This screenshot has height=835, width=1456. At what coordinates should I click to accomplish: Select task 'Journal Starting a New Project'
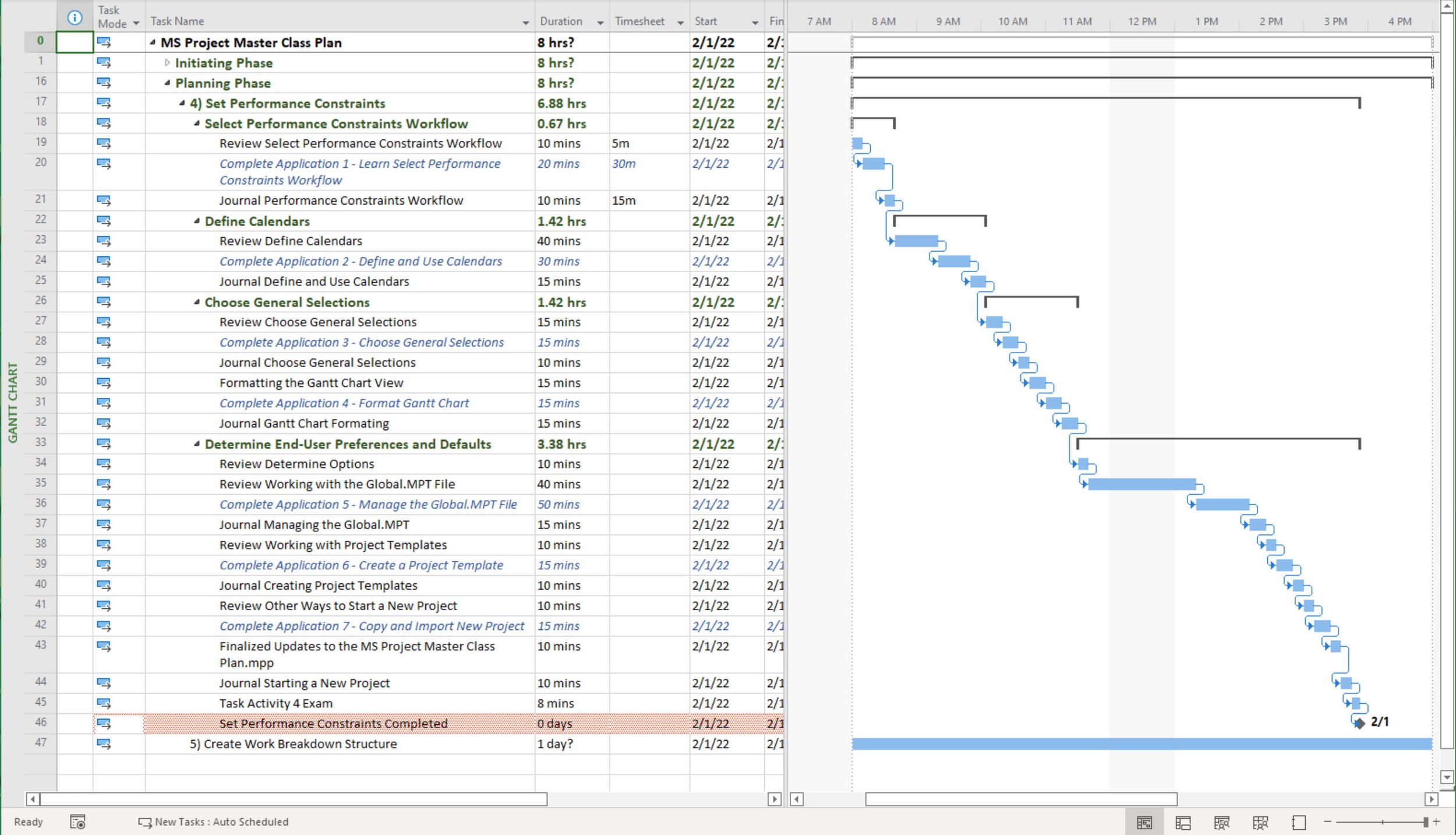304,683
